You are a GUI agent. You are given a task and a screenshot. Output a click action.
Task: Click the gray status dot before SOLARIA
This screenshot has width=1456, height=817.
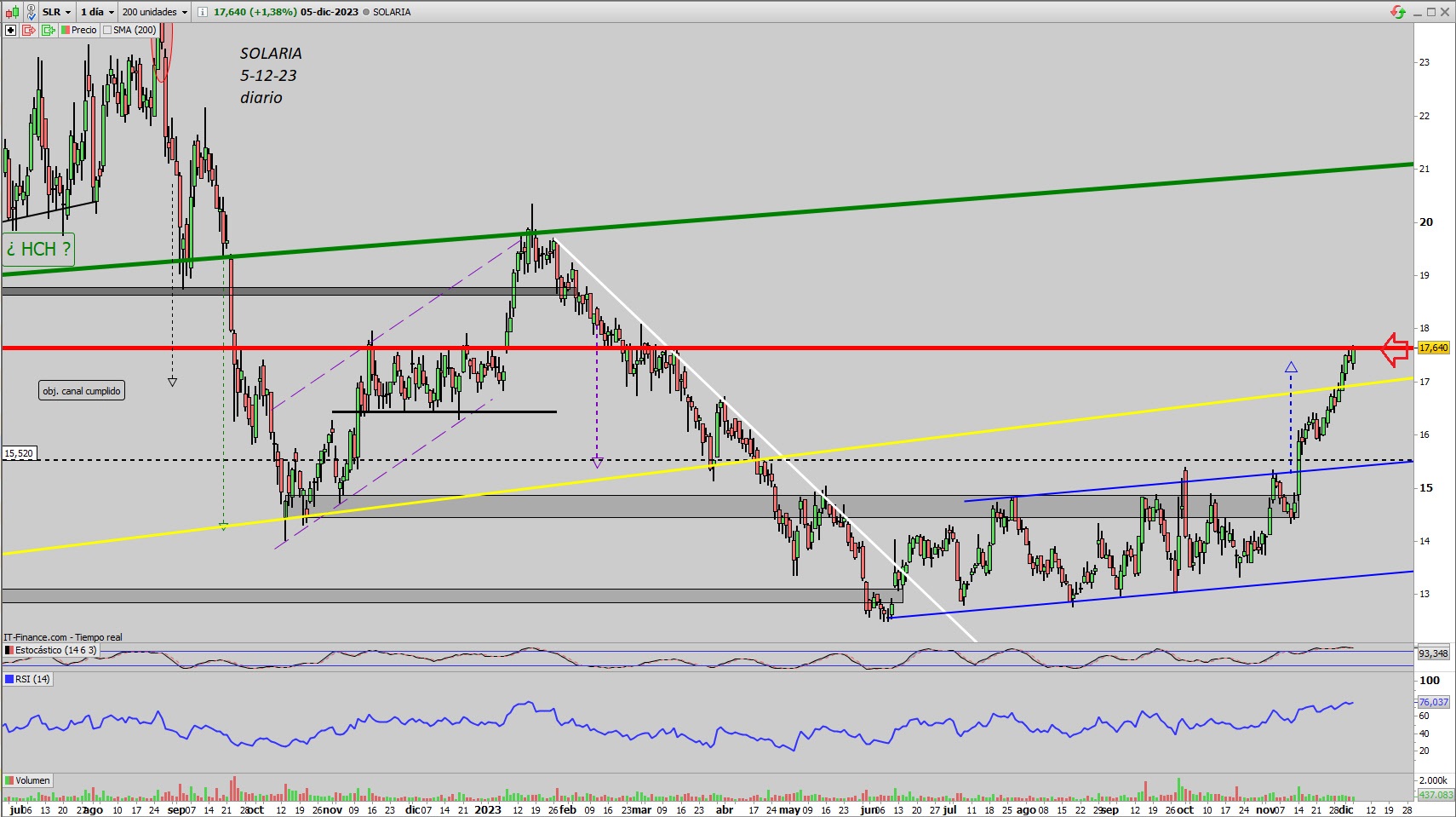click(x=366, y=12)
